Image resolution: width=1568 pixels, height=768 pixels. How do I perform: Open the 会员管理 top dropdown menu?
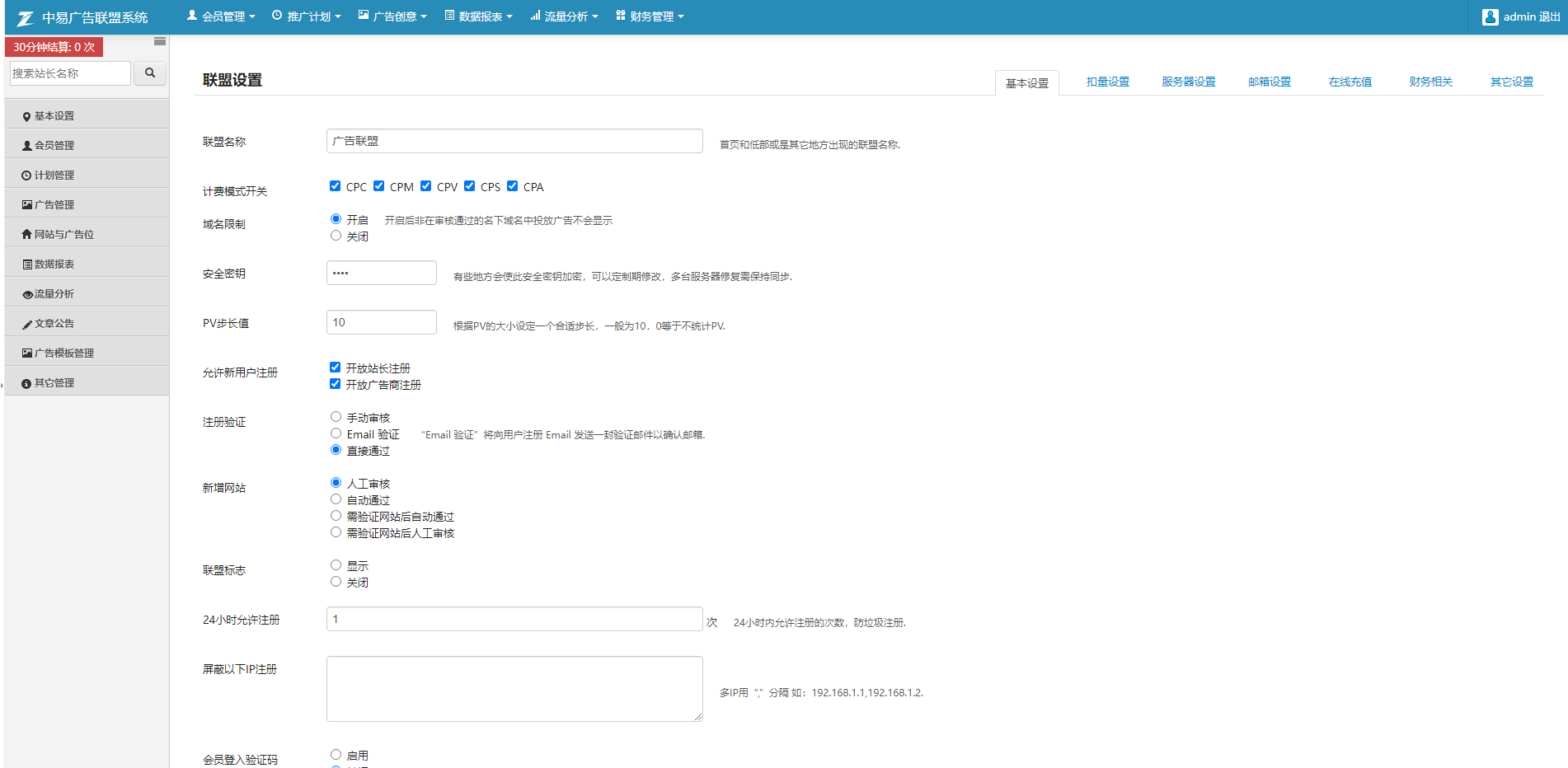tap(221, 16)
